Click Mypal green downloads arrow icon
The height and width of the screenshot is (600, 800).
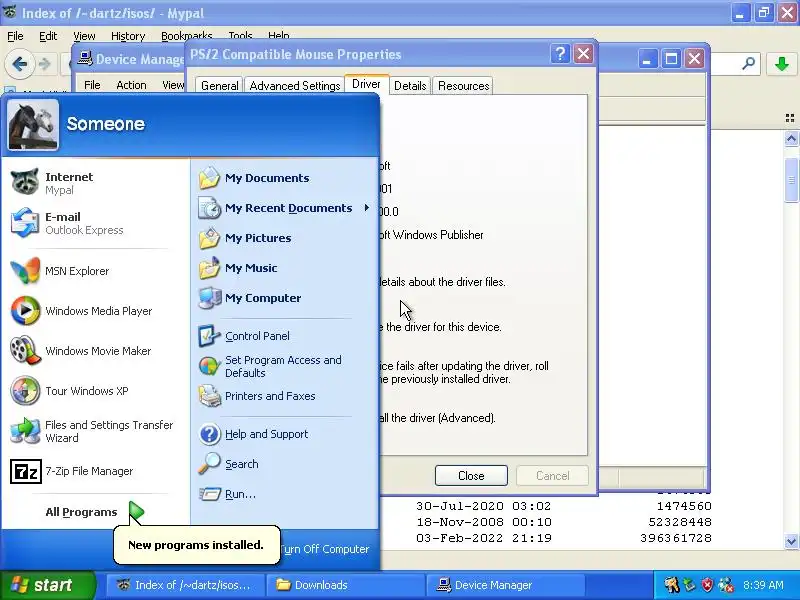pos(782,64)
